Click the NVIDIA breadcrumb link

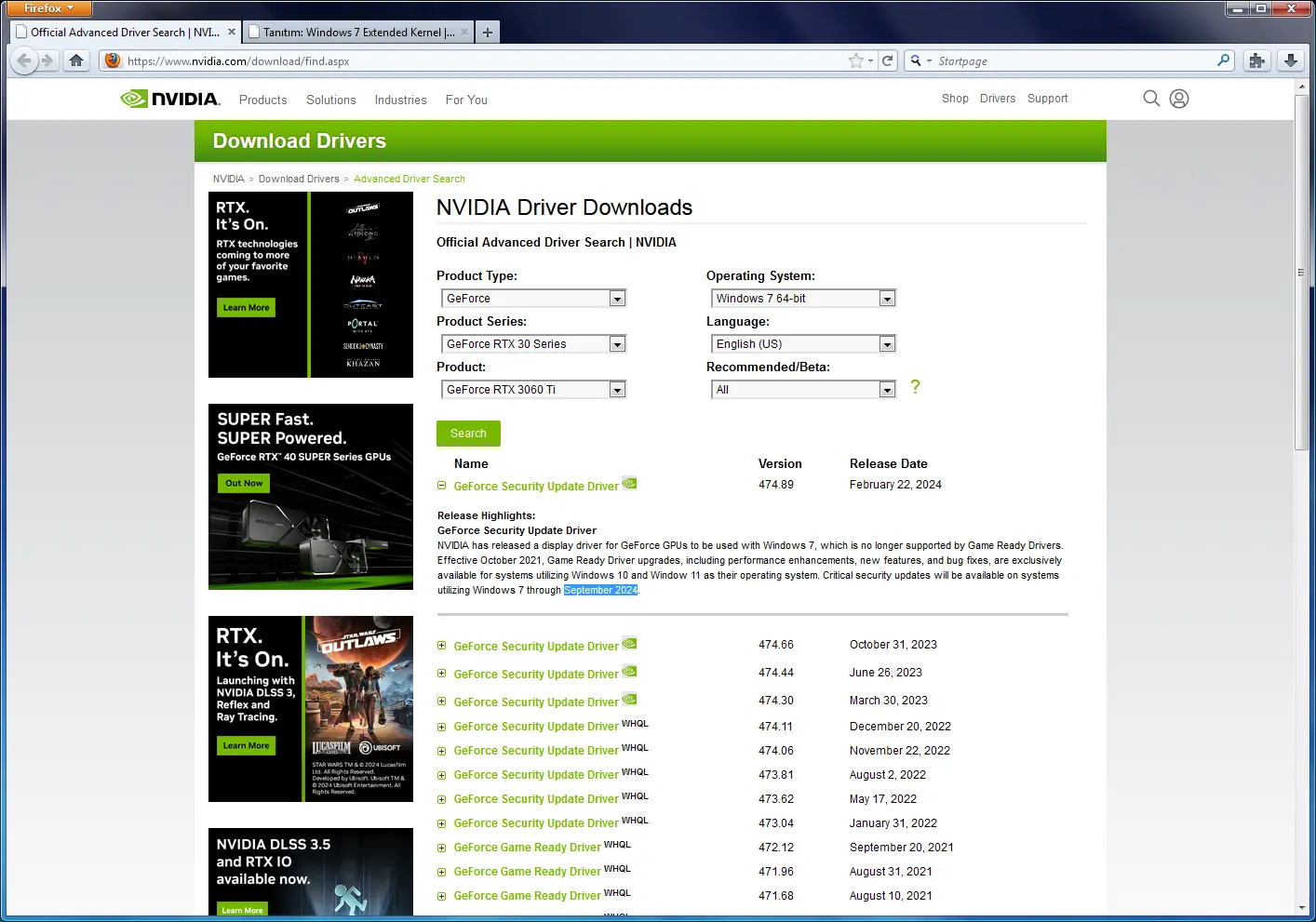[x=228, y=179]
